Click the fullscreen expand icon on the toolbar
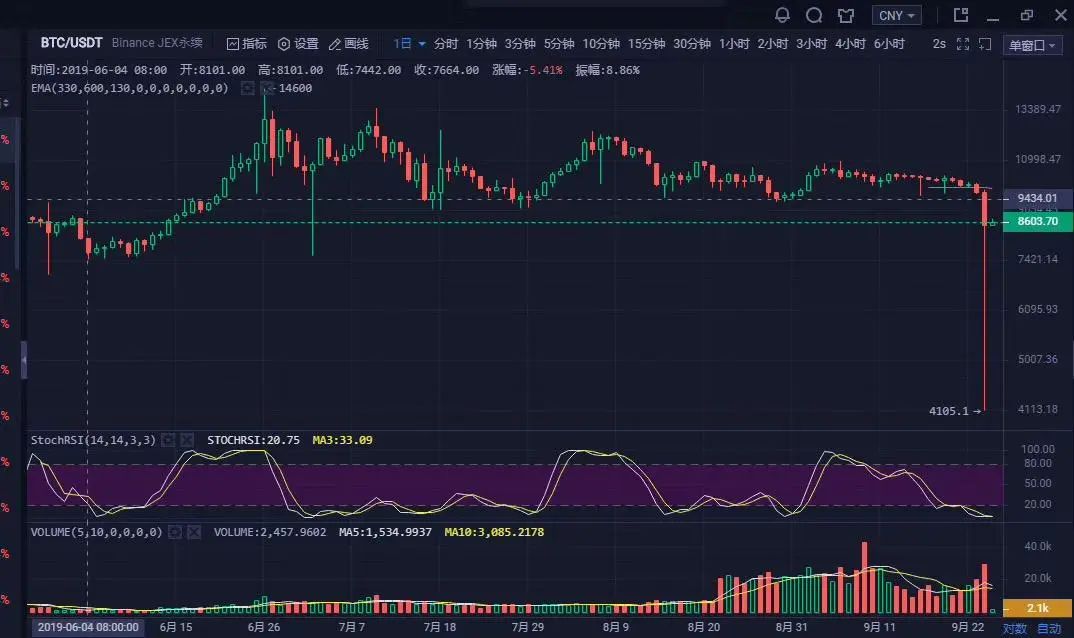The height and width of the screenshot is (638, 1074). click(963, 44)
